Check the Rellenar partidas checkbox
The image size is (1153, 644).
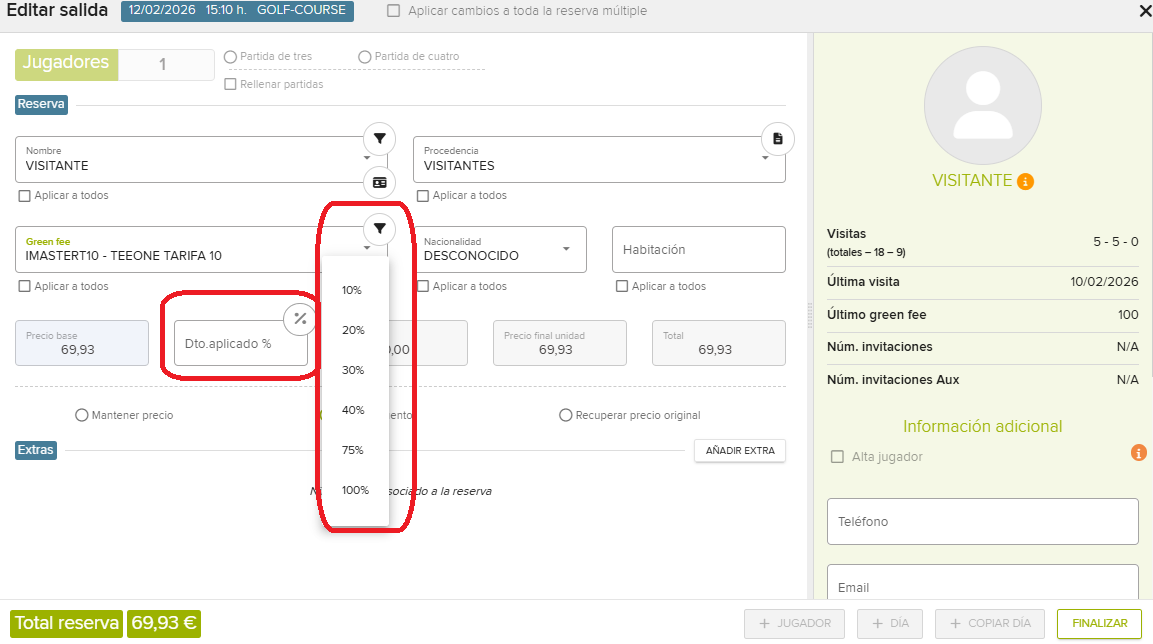click(231, 84)
